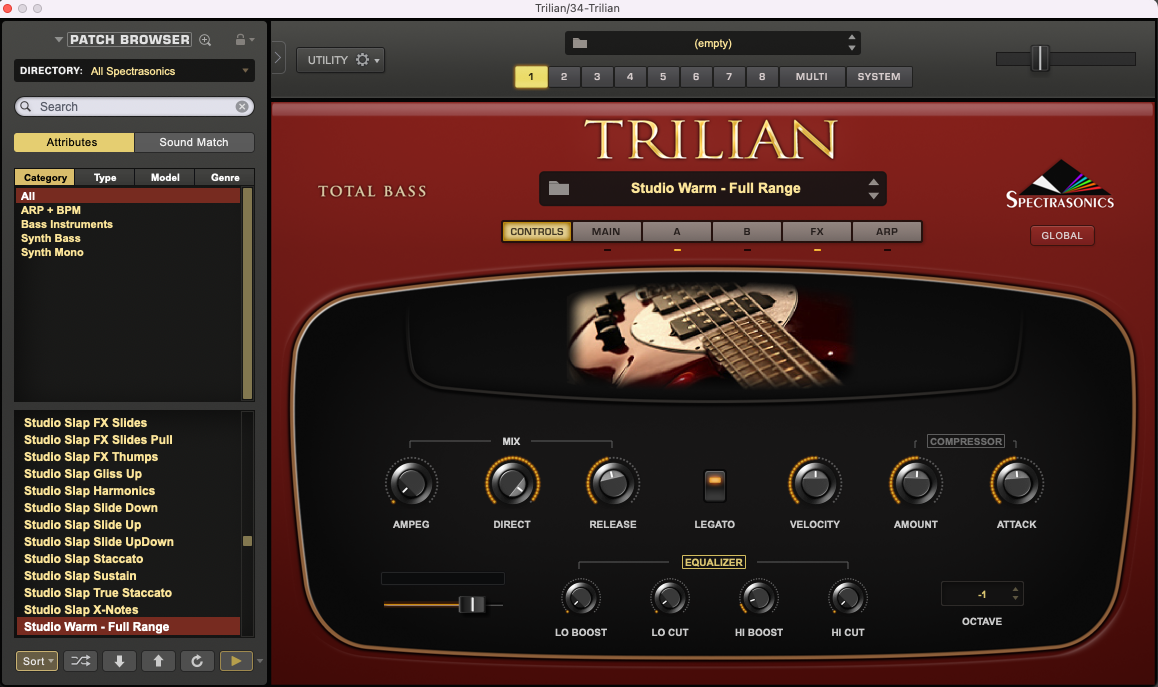1158x687 pixels.
Task: Clear the search field with the X icon
Action: point(241,106)
